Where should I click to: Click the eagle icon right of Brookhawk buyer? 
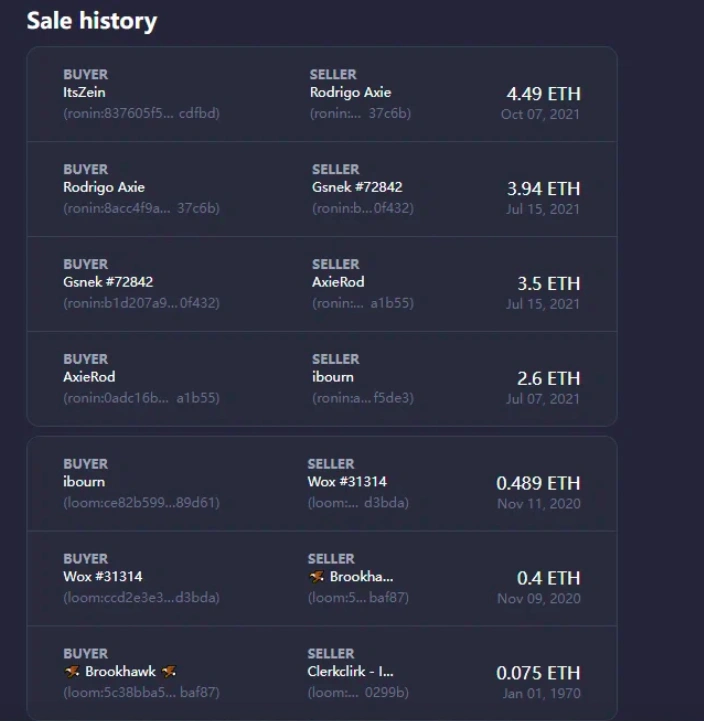pos(169,671)
